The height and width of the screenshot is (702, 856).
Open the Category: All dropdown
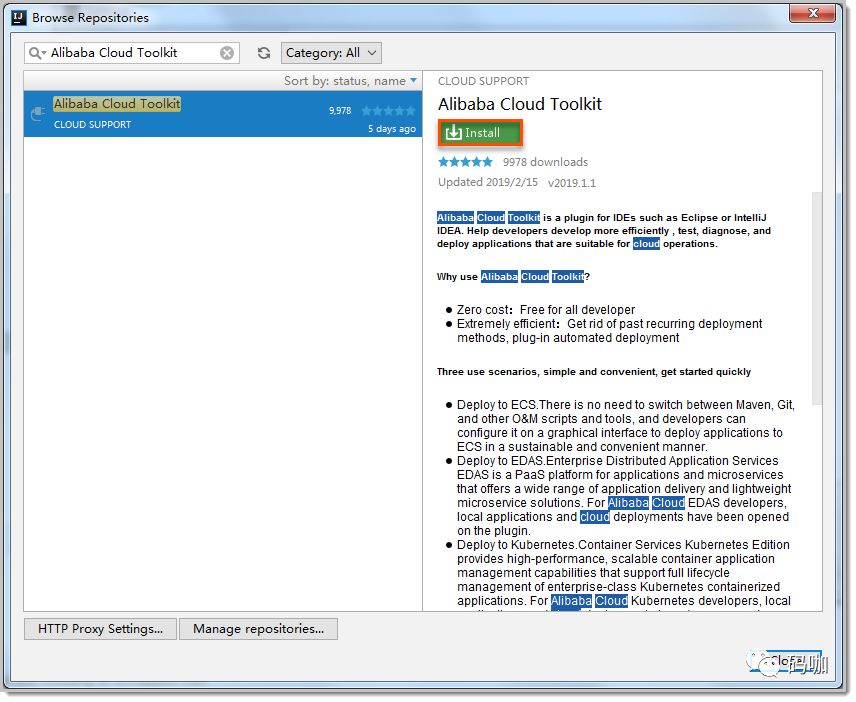coord(331,53)
